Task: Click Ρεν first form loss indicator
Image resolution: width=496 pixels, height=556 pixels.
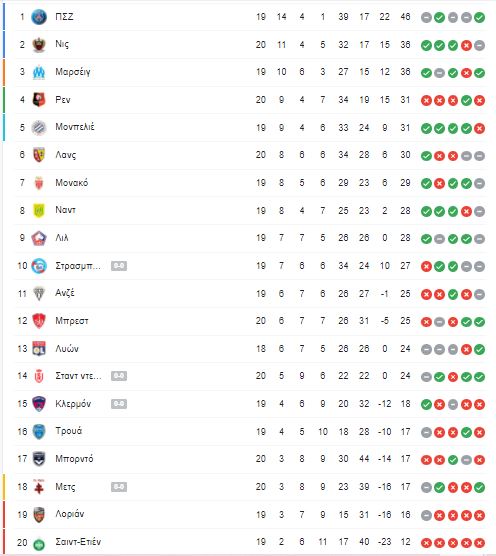Action: coord(426,101)
